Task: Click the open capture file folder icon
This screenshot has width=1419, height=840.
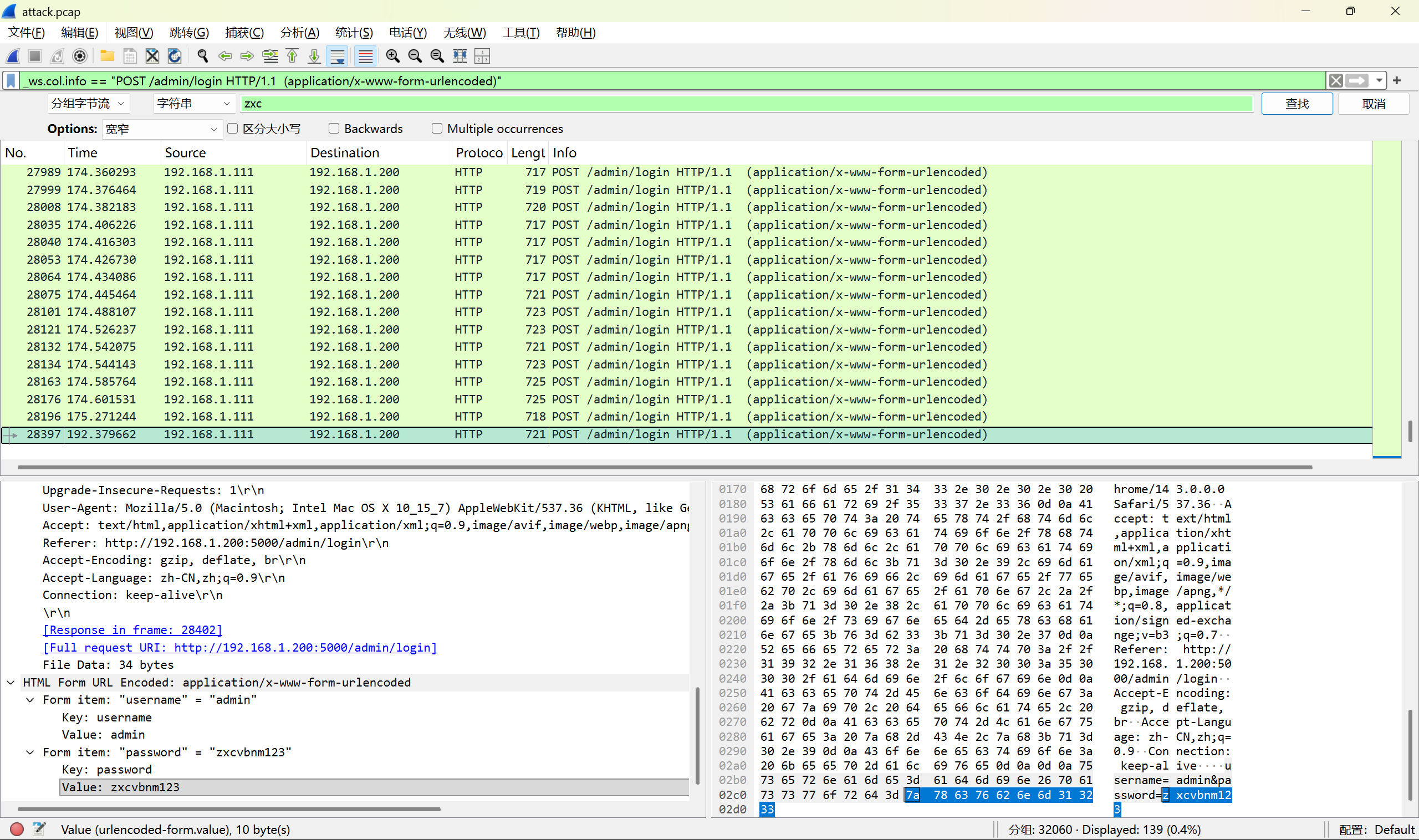Action: (107, 56)
